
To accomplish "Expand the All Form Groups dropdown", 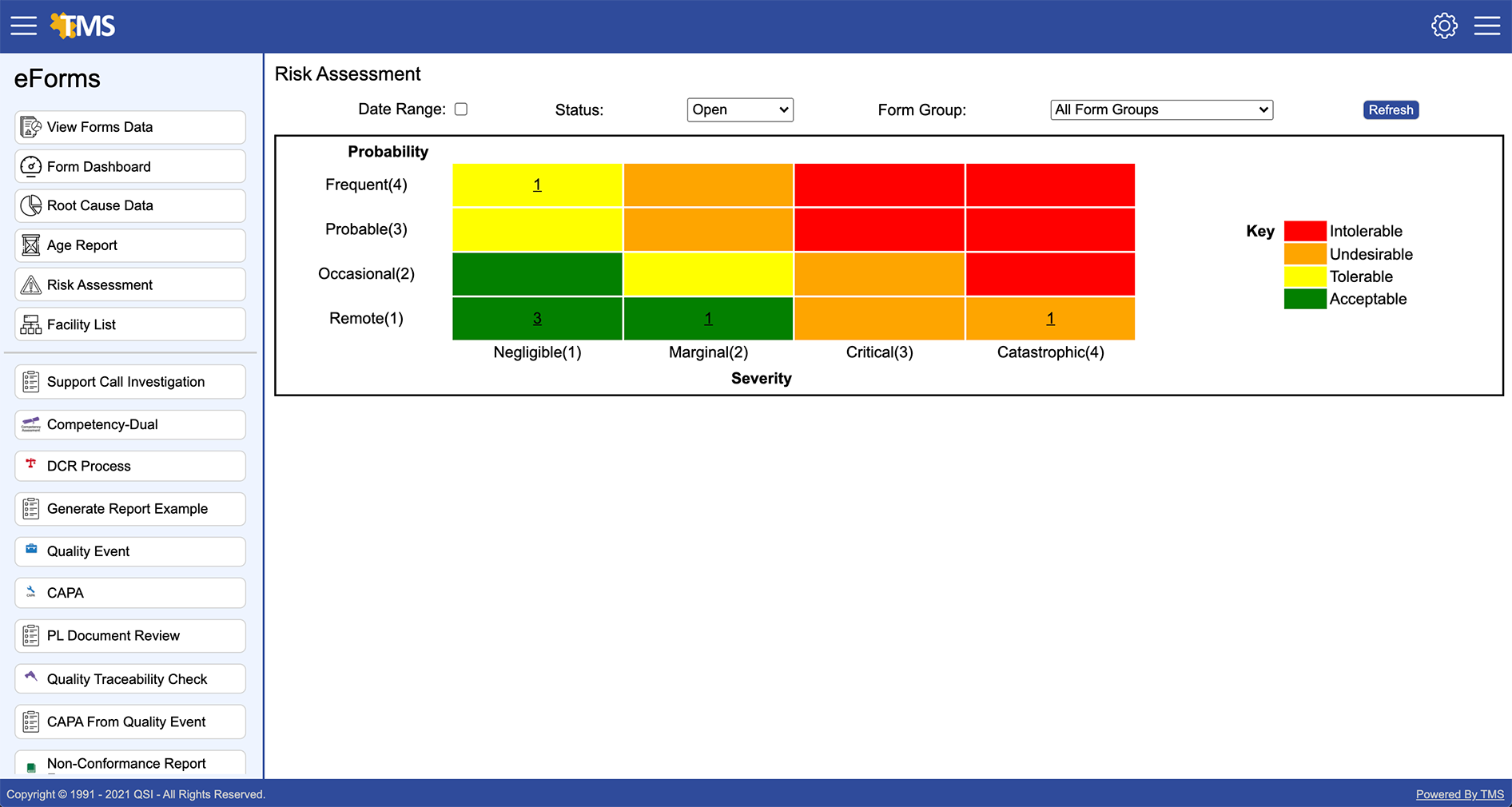I will tap(1160, 109).
